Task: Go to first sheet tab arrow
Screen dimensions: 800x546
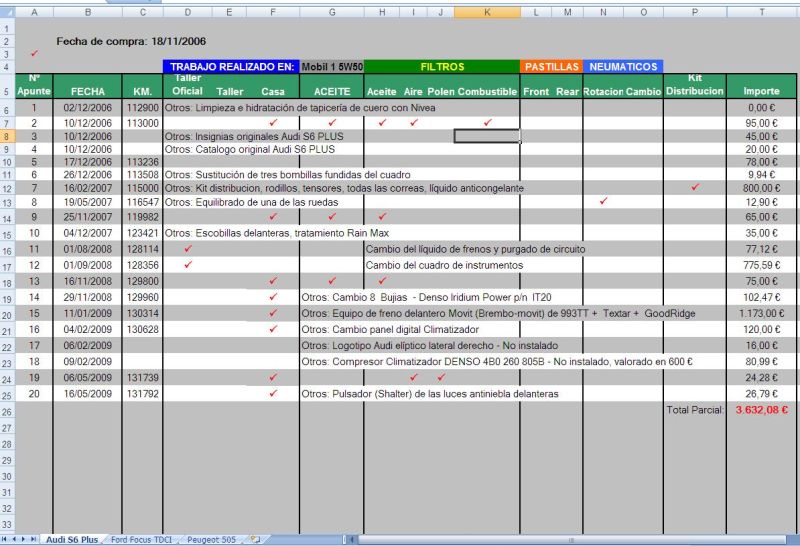Action: pos(4,539)
